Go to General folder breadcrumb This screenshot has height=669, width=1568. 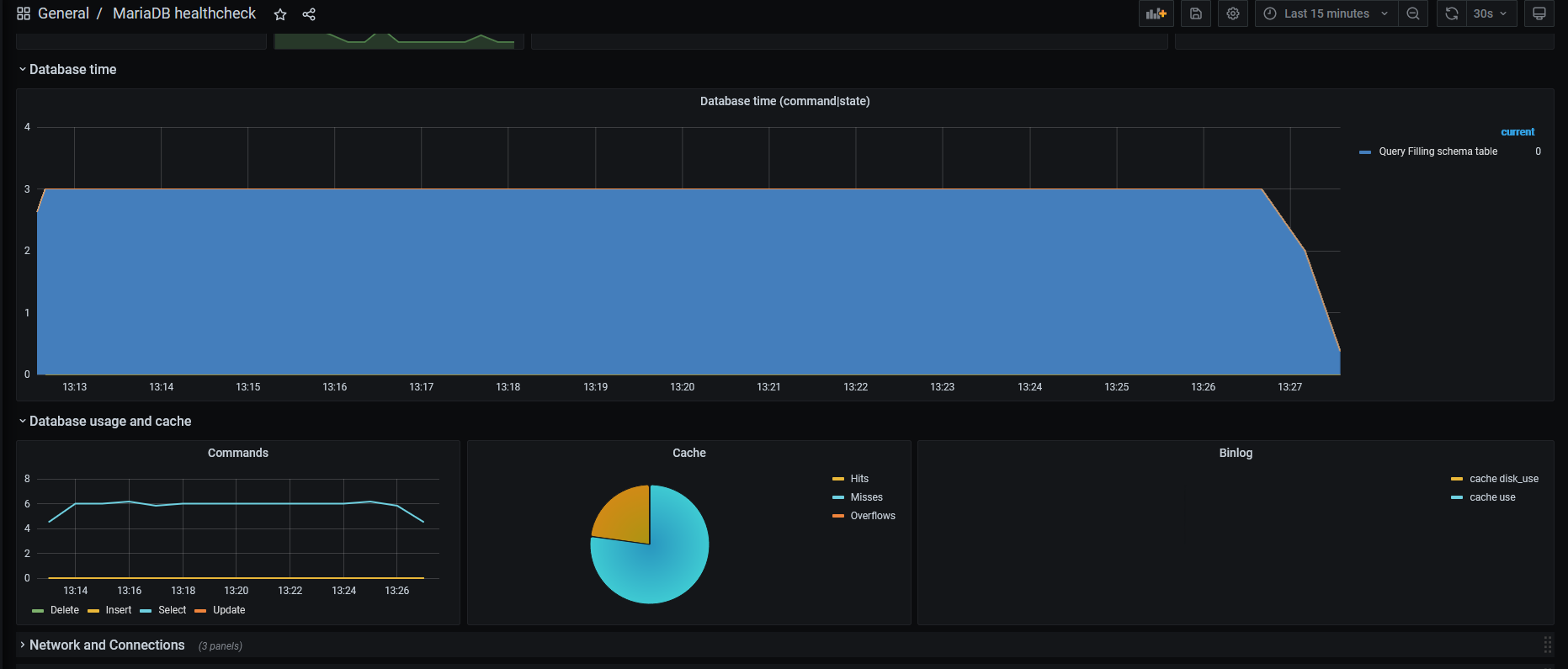pos(63,13)
